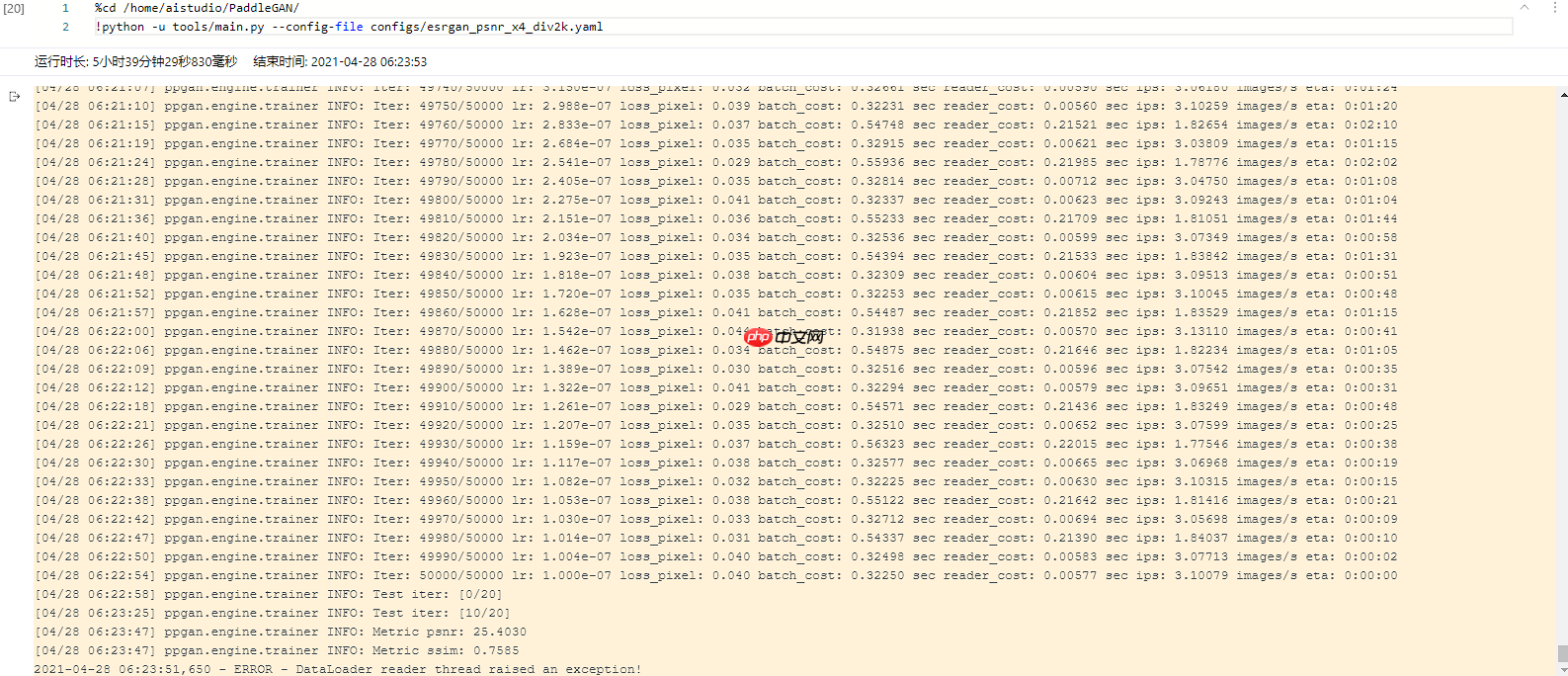Viewport: 1568px width, 676px height.
Task: Collapse the code cell with the top-right chevron
Action: click(x=1525, y=8)
